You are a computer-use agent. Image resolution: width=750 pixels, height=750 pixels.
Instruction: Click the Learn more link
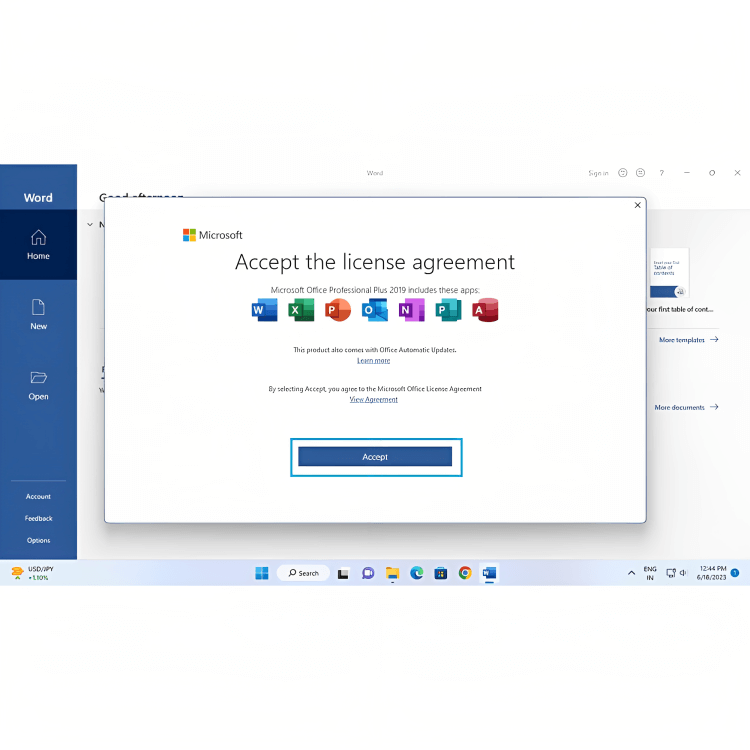pyautogui.click(x=374, y=361)
